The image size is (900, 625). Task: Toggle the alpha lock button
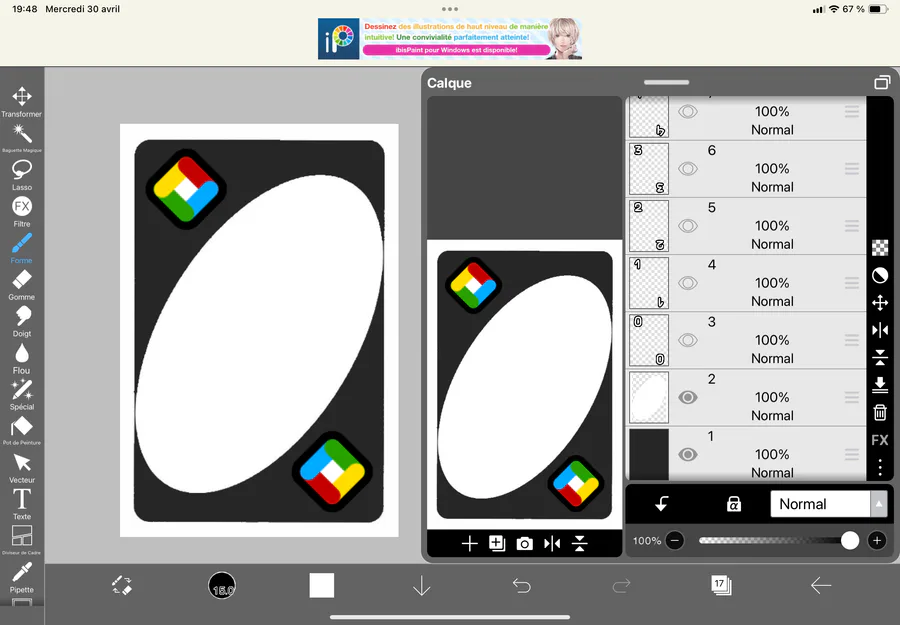[734, 504]
